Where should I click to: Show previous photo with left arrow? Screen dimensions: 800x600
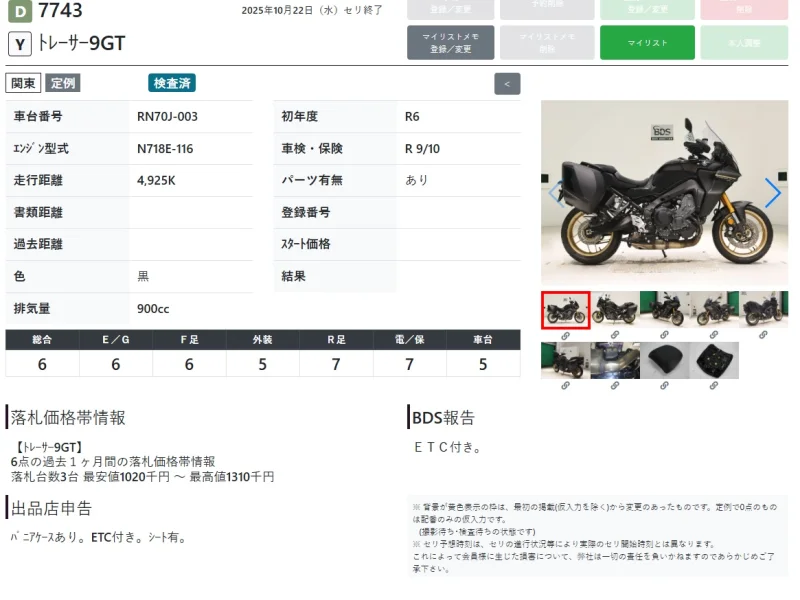pyautogui.click(x=556, y=193)
